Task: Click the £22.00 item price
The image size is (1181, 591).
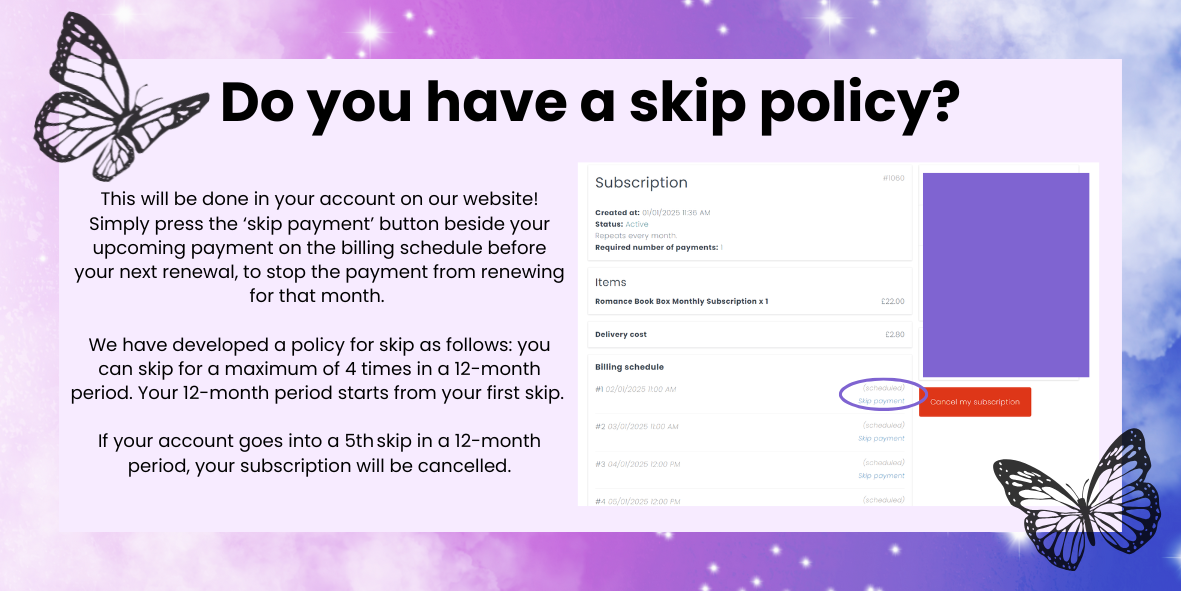Action: pyautogui.click(x=894, y=301)
